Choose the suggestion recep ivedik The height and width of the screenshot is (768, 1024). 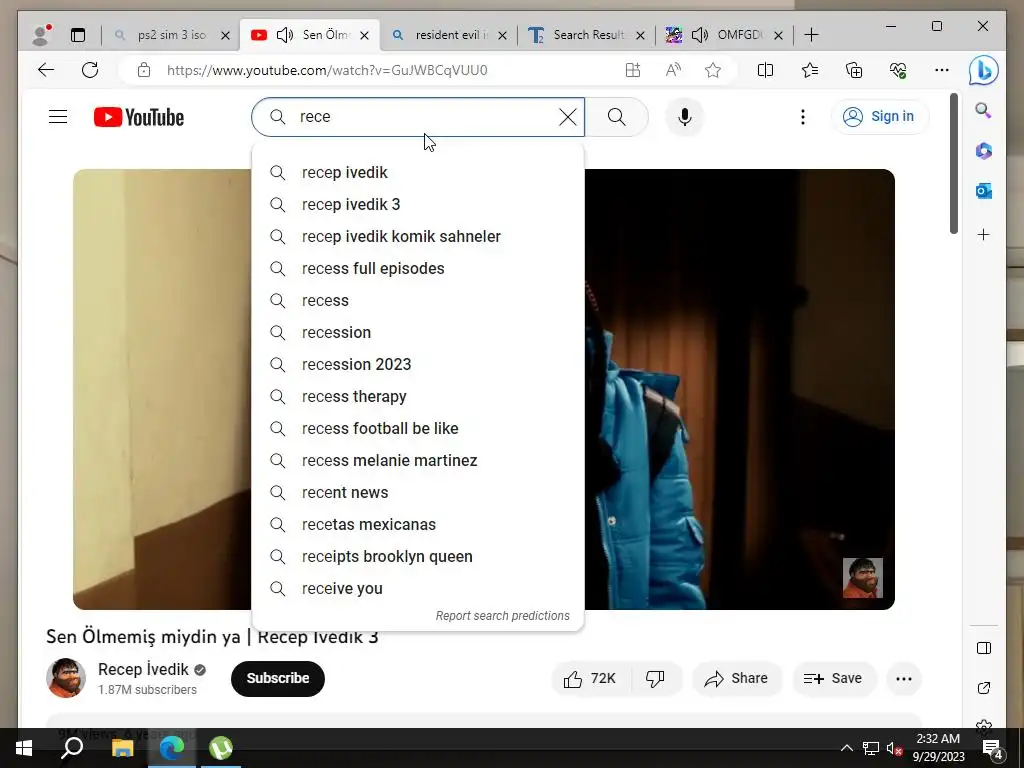418,172
